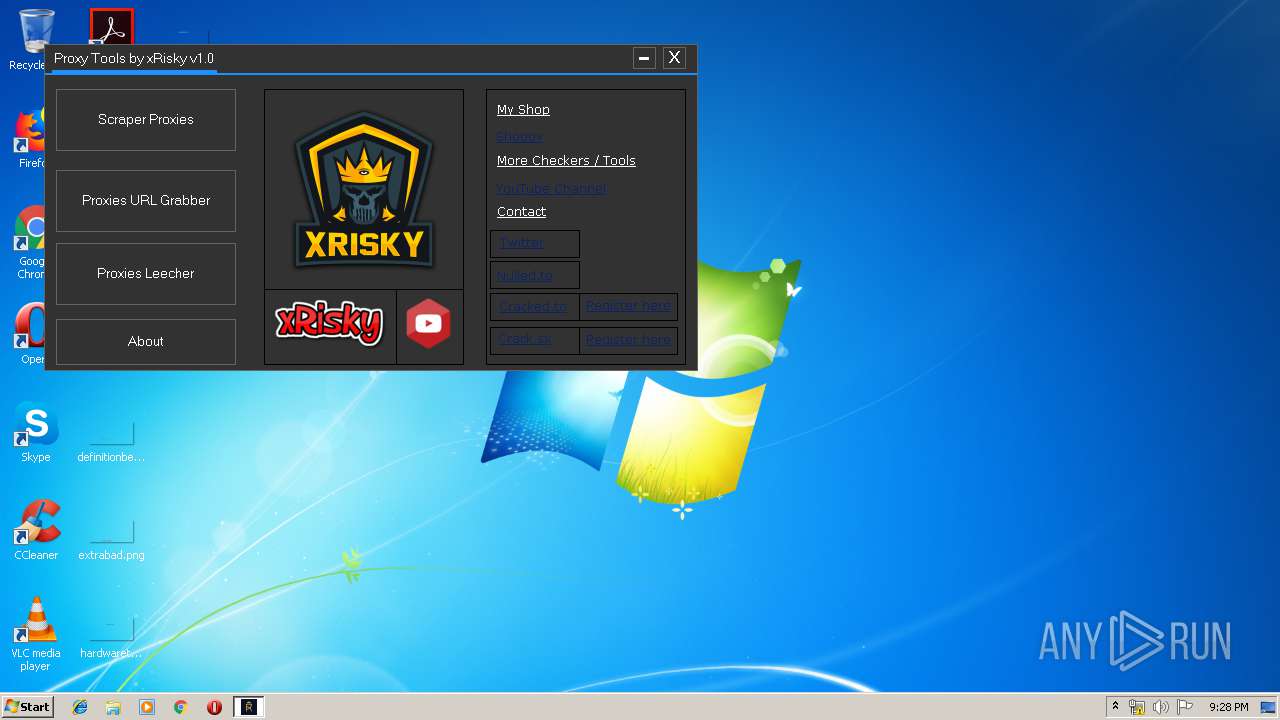This screenshot has width=1280, height=720.
Task: Click the 9:28 PM taskbar clock
Action: coord(1228,707)
